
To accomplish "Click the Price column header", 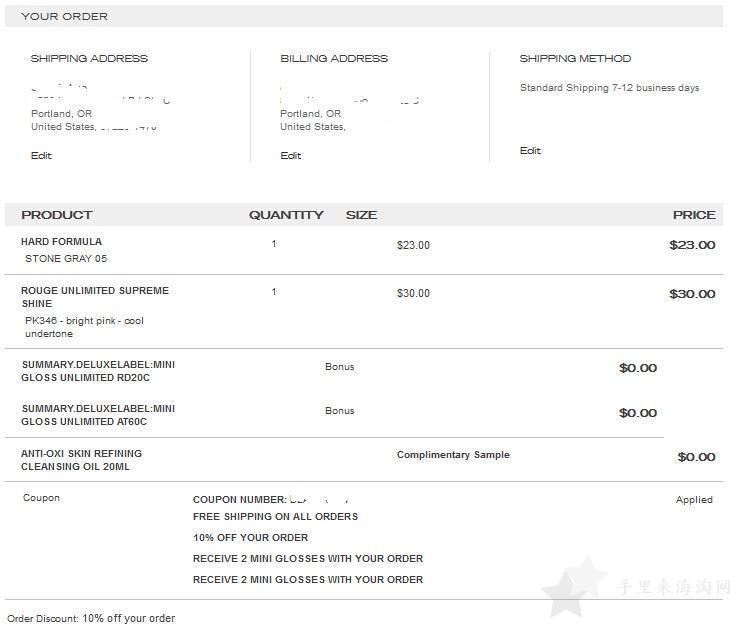I will [694, 215].
